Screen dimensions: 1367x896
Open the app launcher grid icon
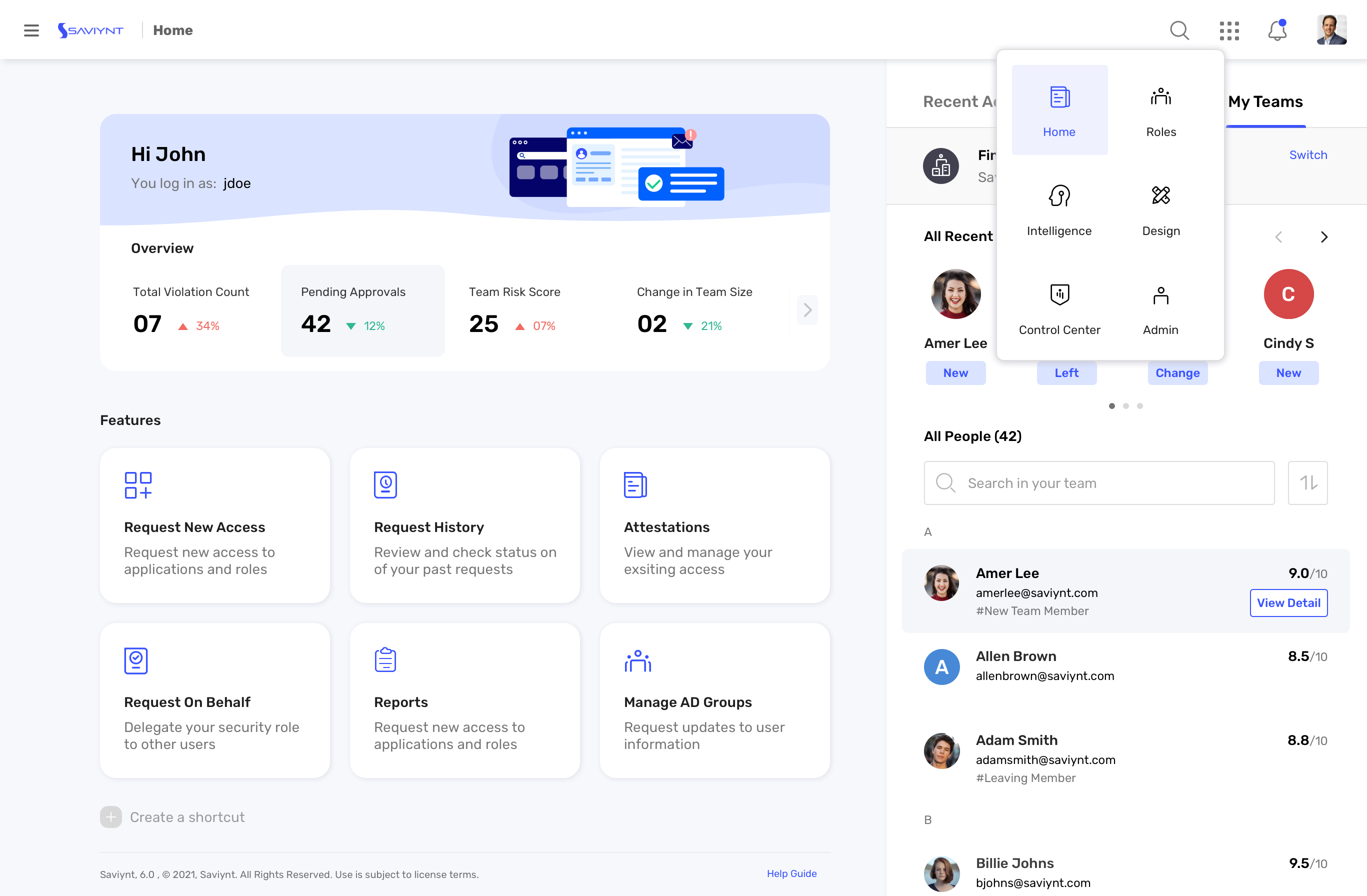tap(1229, 30)
